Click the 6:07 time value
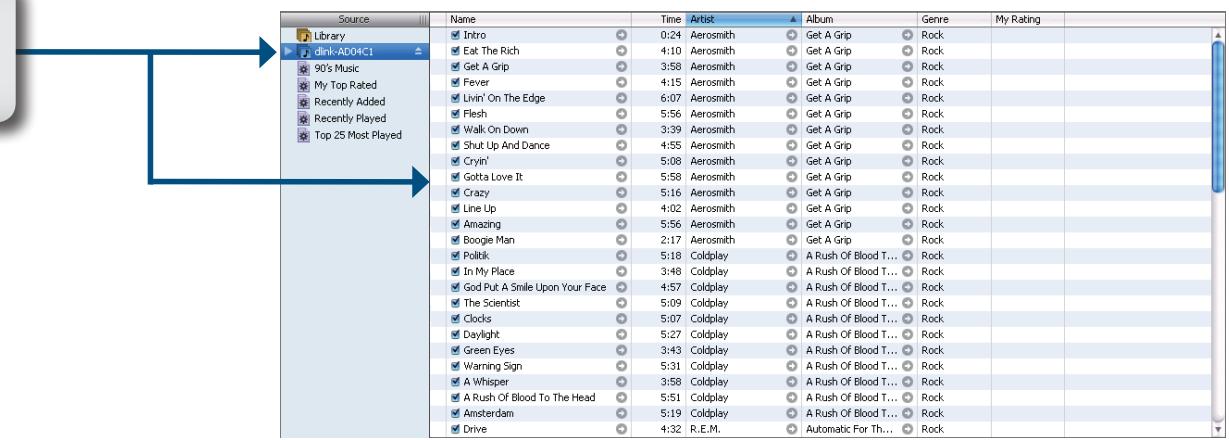 tap(672, 98)
